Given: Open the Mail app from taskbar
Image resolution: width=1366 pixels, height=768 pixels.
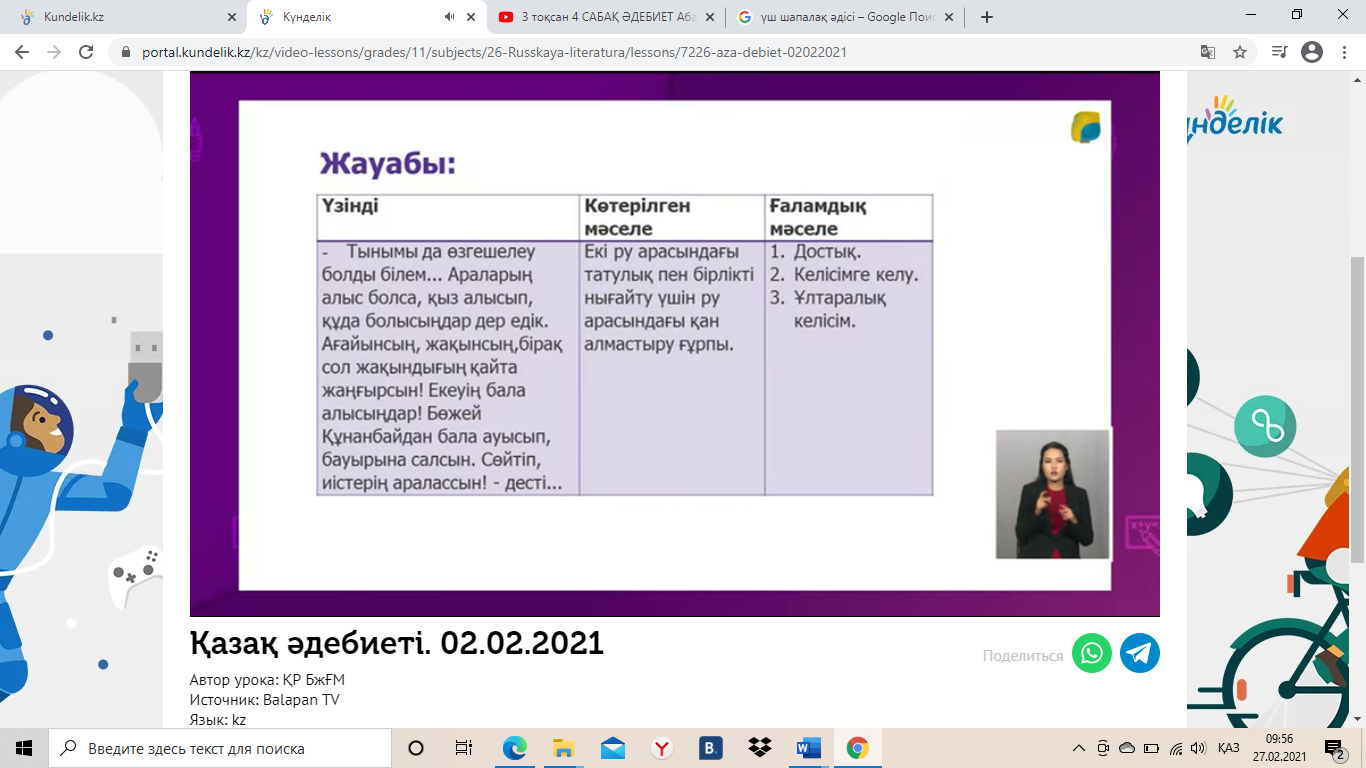Looking at the screenshot, I should tap(612, 748).
